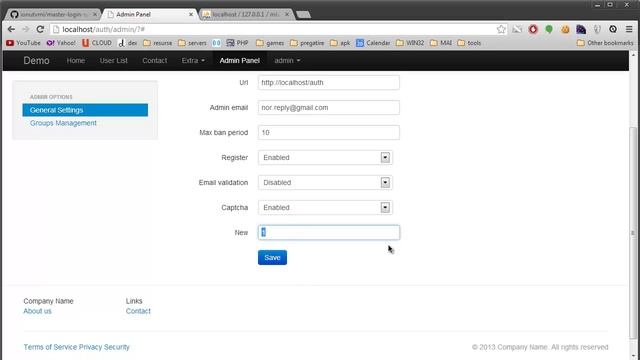Open the pregatire bookmarks folder

pos(307,43)
